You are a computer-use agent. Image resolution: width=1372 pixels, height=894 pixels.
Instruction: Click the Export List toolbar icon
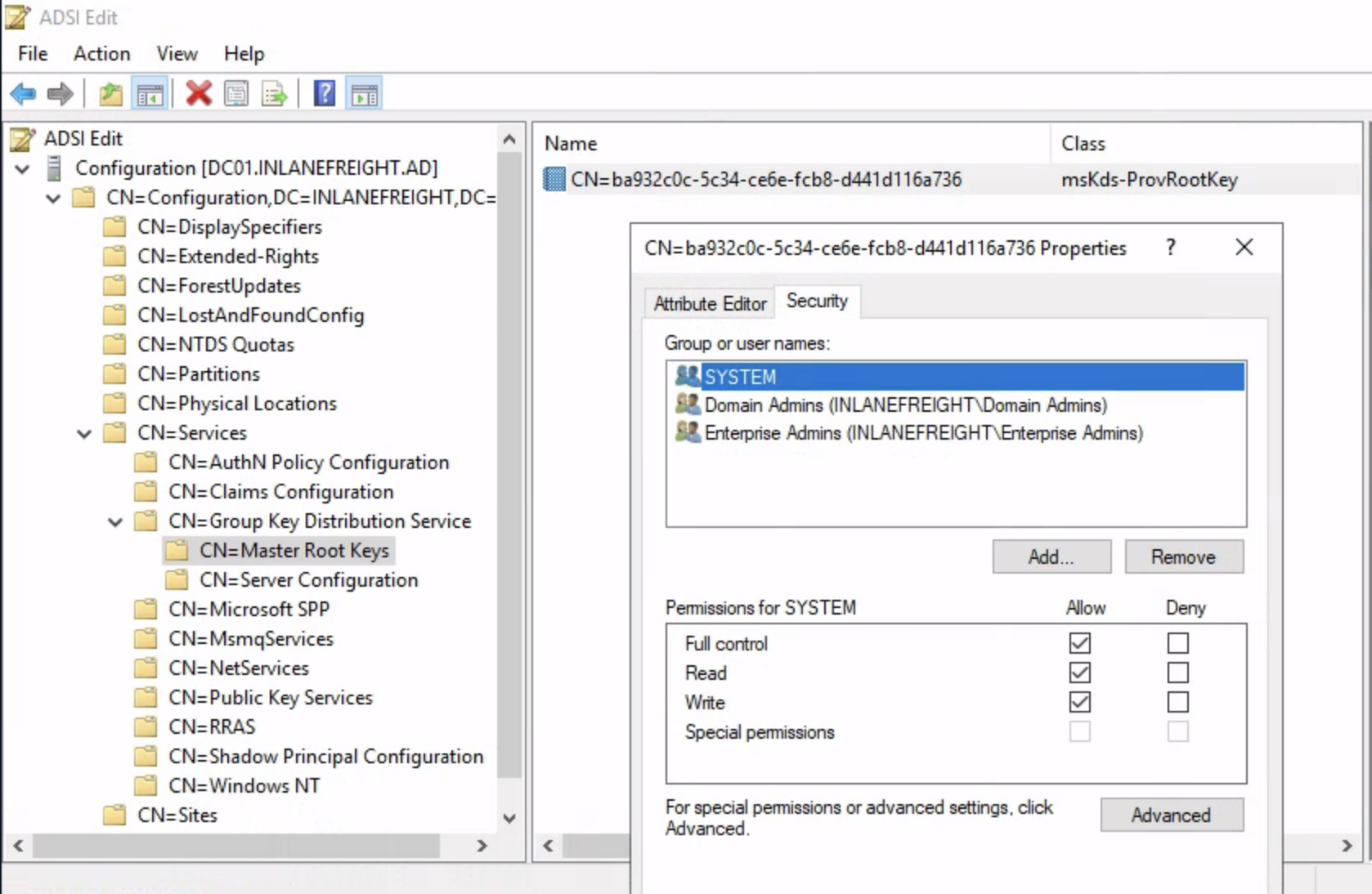[275, 94]
